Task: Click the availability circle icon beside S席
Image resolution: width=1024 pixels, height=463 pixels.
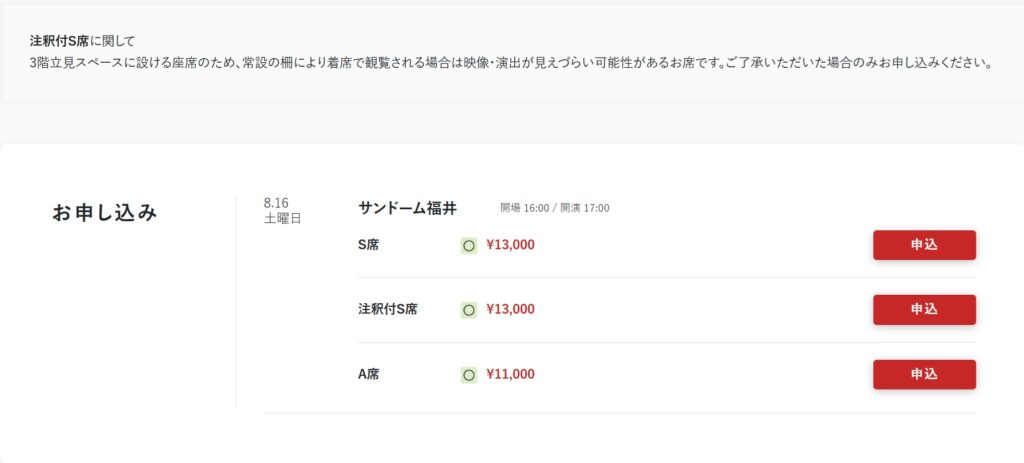Action: [468, 246]
